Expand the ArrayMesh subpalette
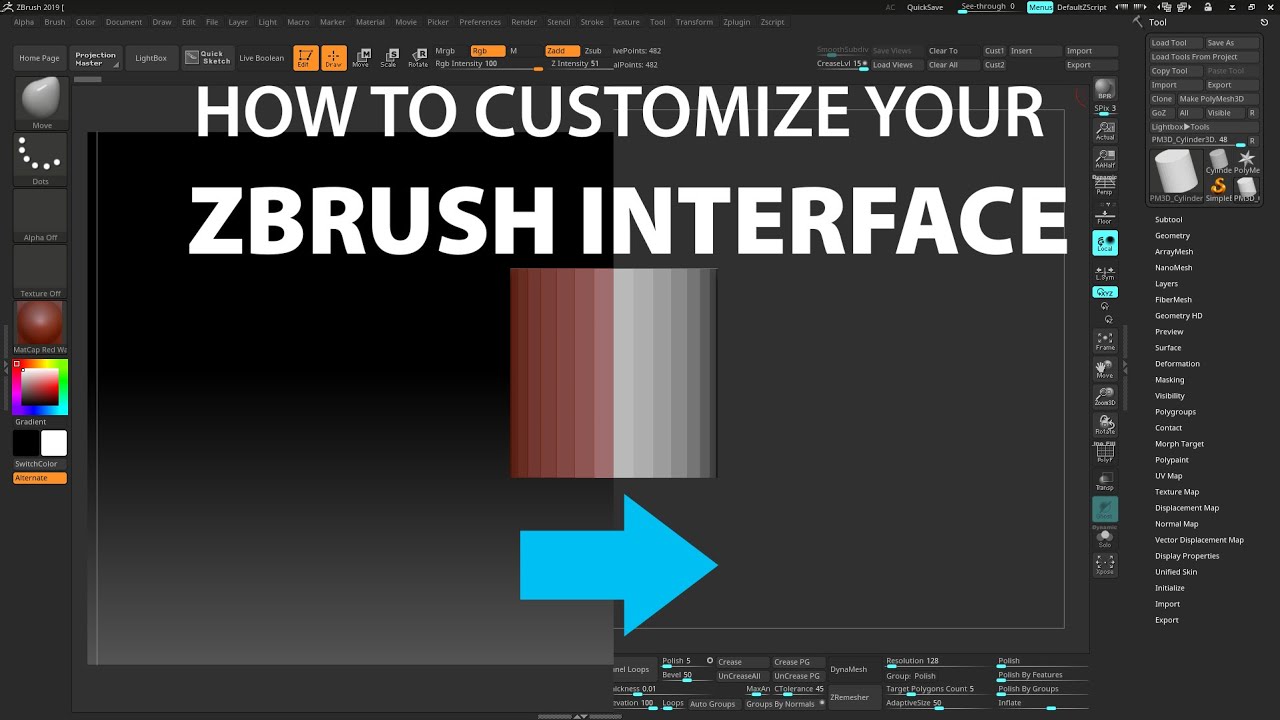The image size is (1280, 720). click(1174, 252)
